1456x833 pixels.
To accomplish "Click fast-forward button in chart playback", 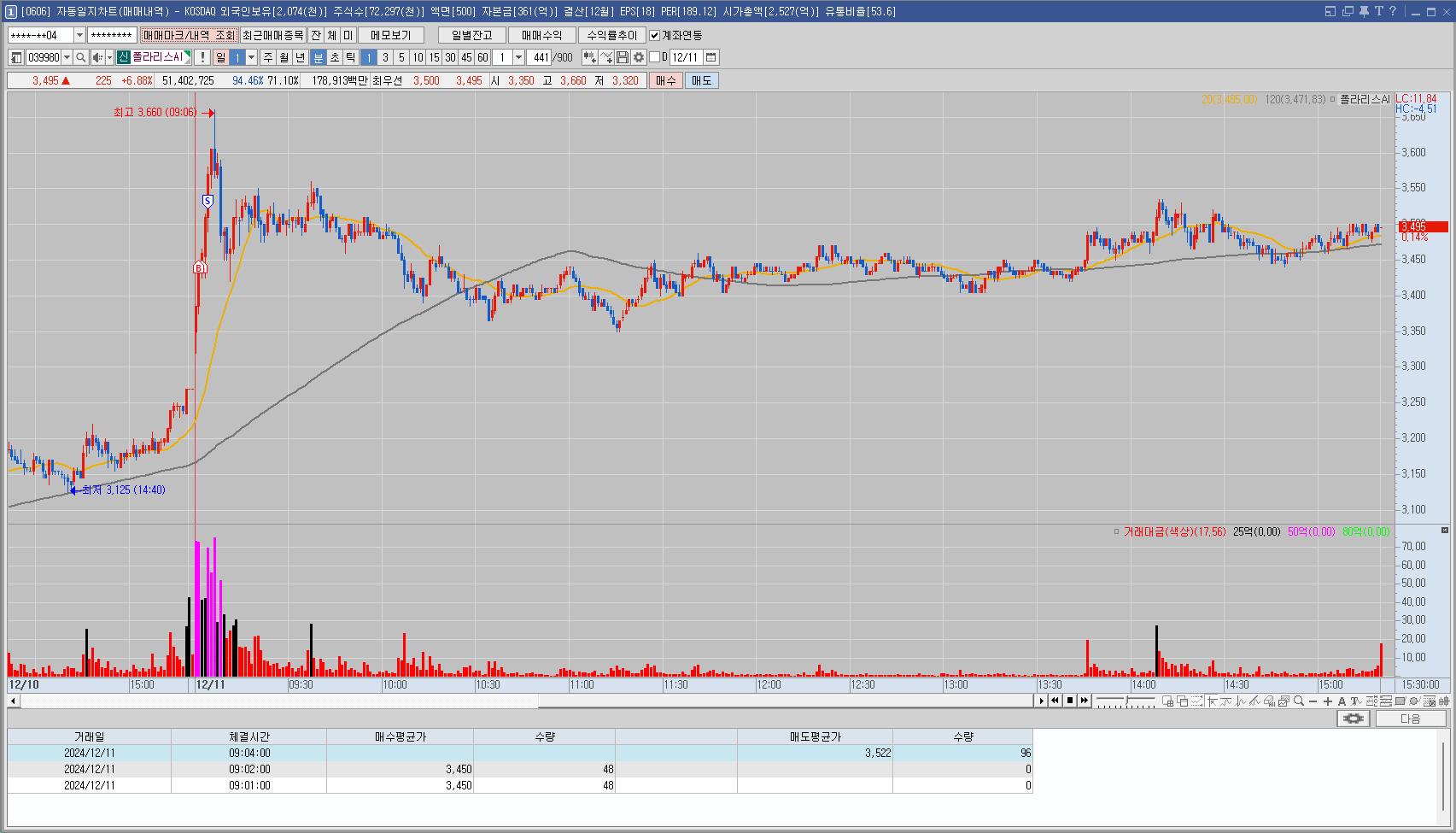I will coord(1085,701).
